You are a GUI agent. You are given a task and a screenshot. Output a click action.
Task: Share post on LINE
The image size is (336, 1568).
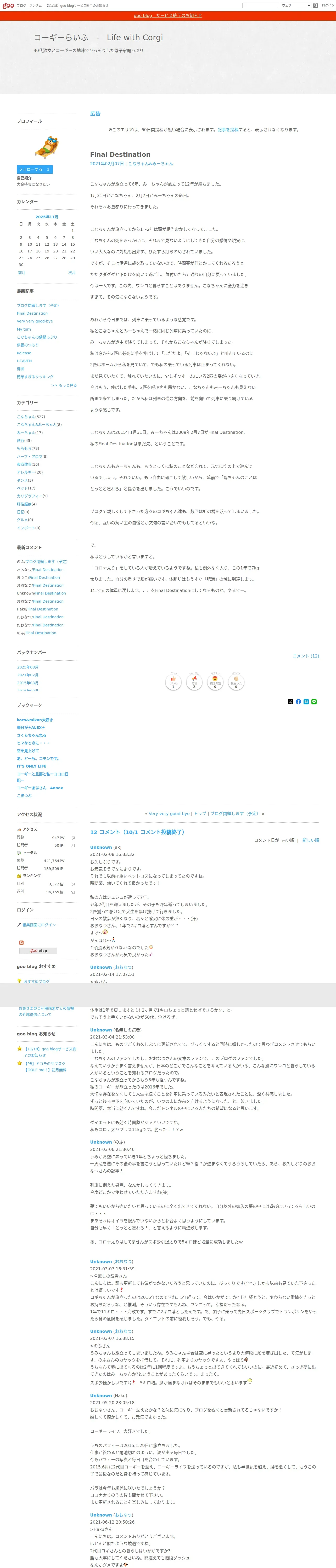tap(314, 702)
